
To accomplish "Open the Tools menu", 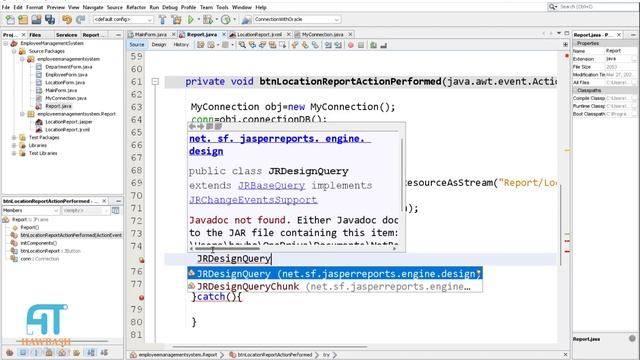I will [x=222, y=7].
